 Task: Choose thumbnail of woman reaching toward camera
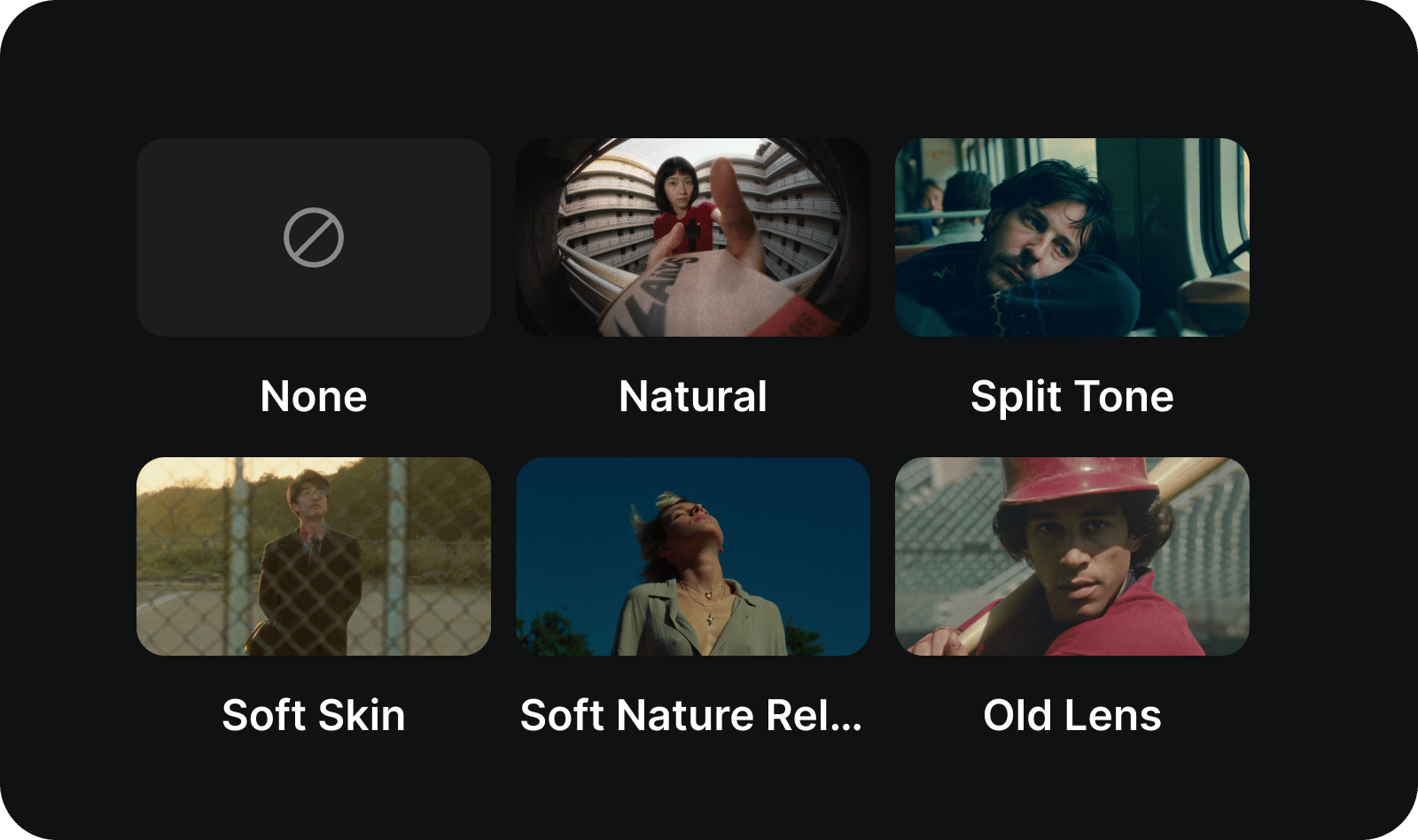pos(693,237)
